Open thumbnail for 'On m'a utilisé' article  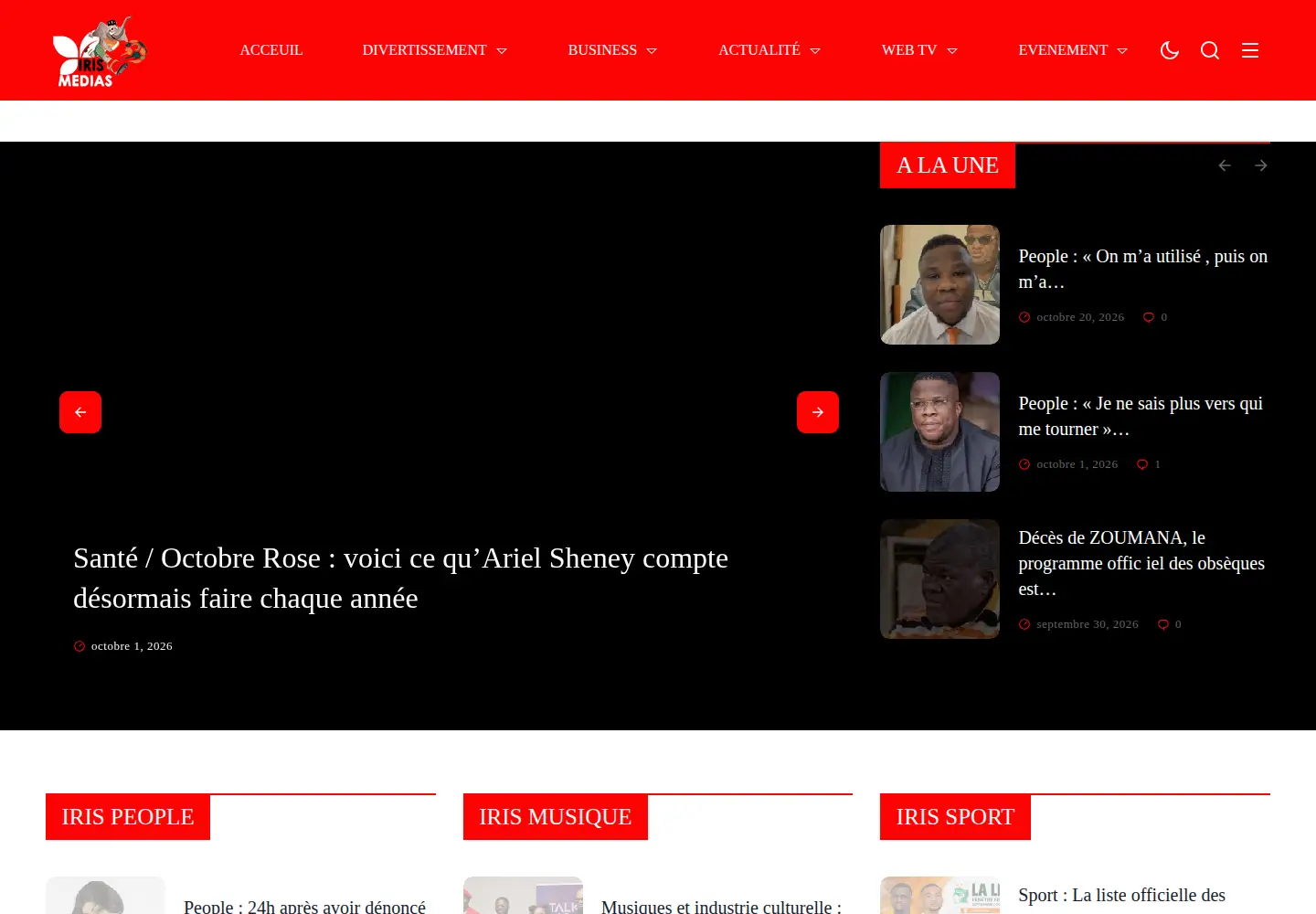pyautogui.click(x=939, y=284)
